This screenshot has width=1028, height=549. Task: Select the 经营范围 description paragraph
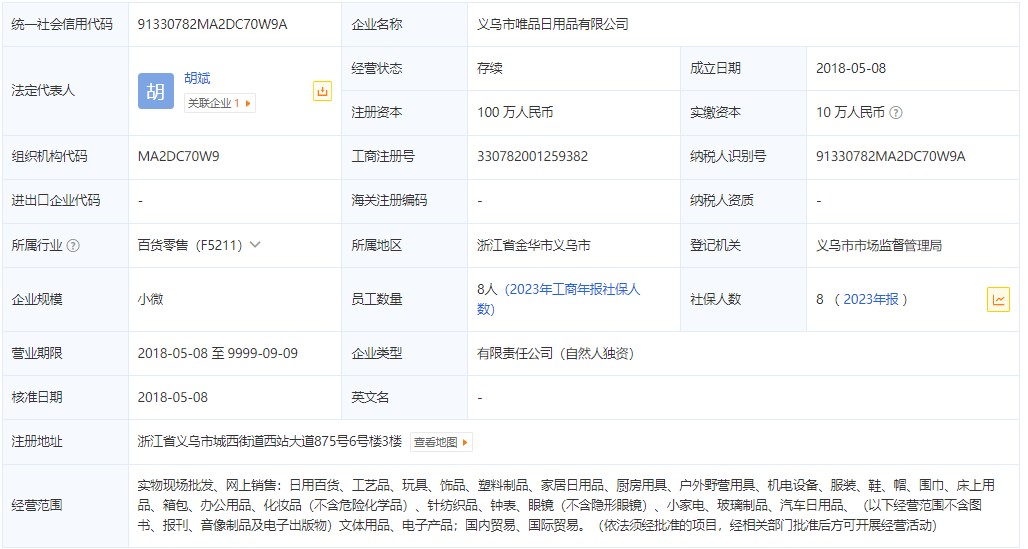click(x=566, y=505)
